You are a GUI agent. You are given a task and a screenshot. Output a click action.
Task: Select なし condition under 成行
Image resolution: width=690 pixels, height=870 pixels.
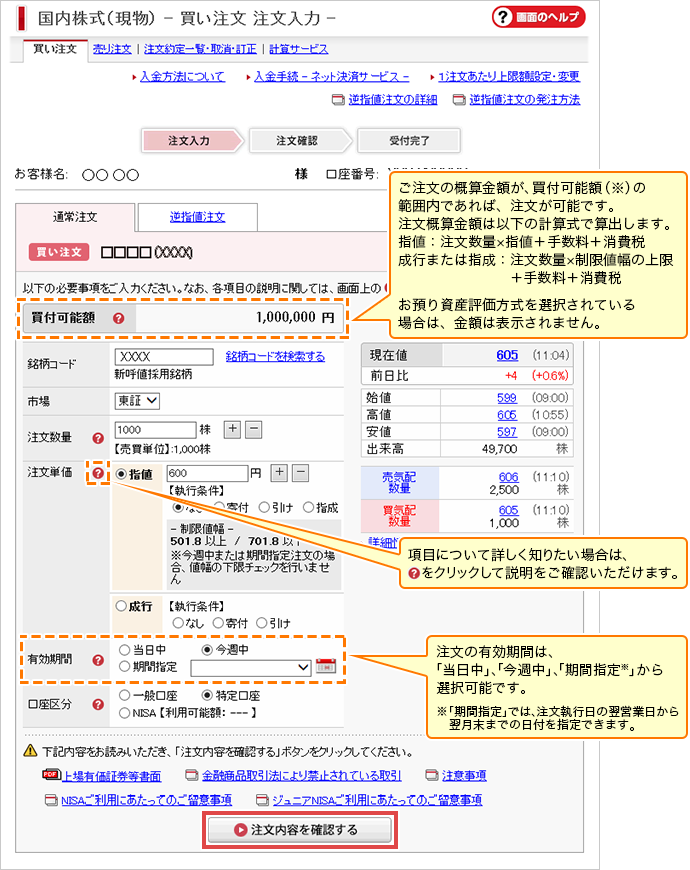pos(178,623)
